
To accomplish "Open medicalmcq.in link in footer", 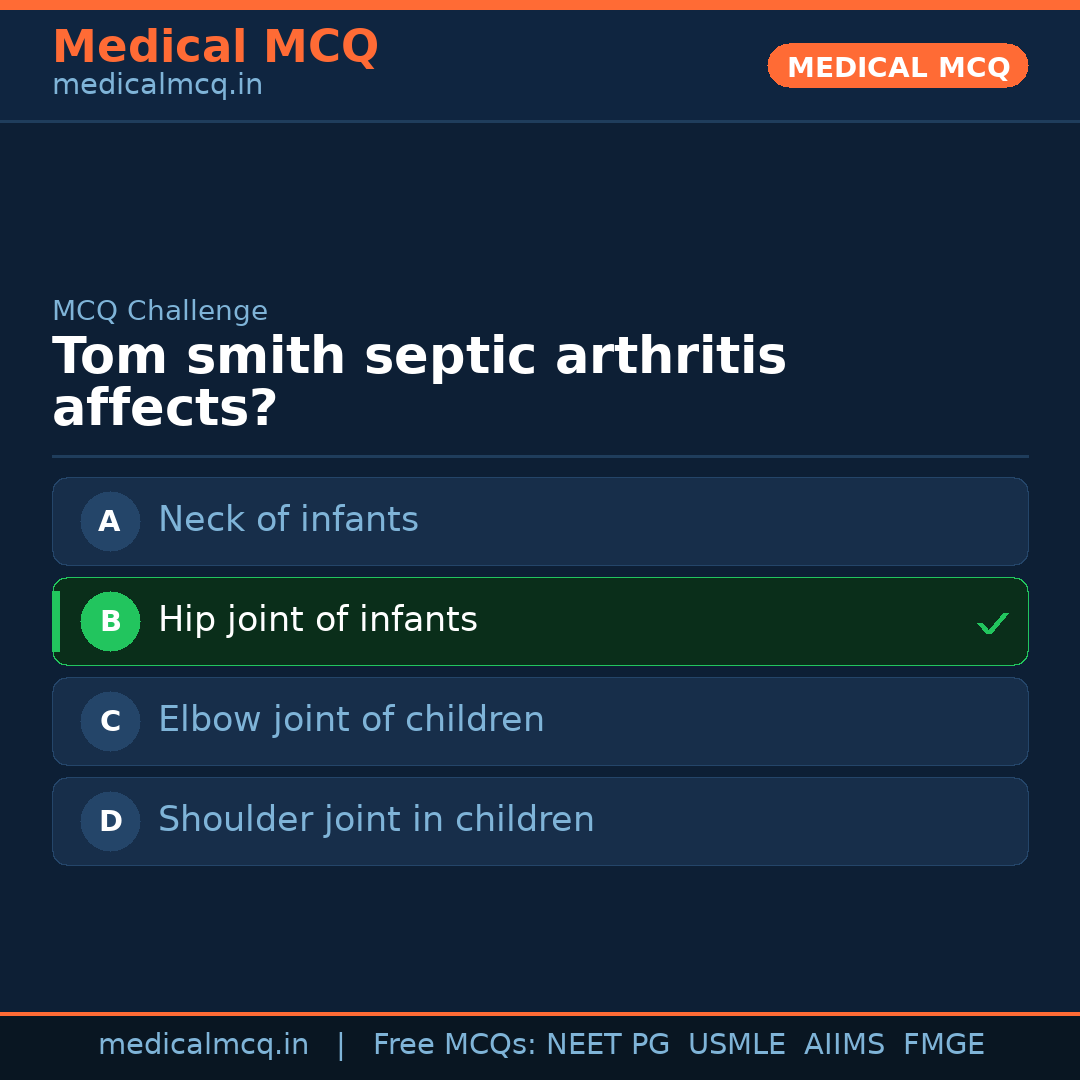I will [x=203, y=1045].
